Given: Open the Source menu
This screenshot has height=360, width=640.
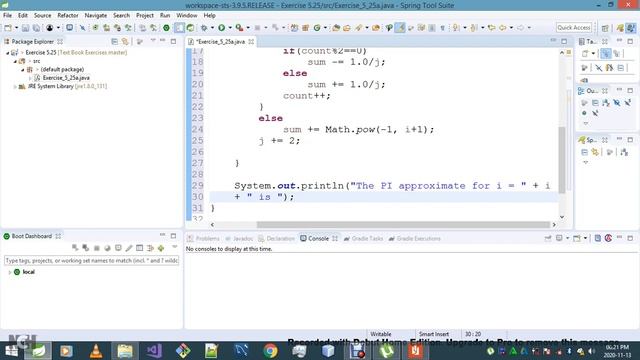Looking at the screenshot, I should pyautogui.click(x=42, y=16).
